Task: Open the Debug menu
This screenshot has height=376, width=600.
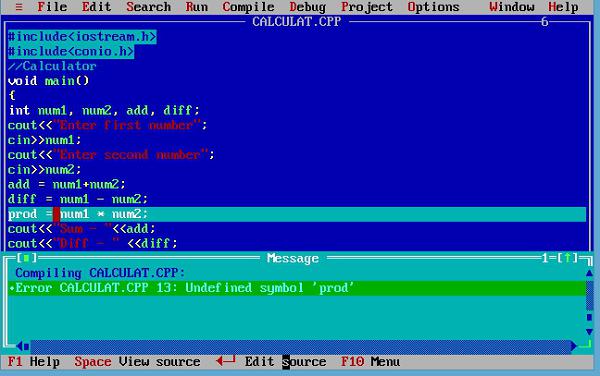Action: 308,7
